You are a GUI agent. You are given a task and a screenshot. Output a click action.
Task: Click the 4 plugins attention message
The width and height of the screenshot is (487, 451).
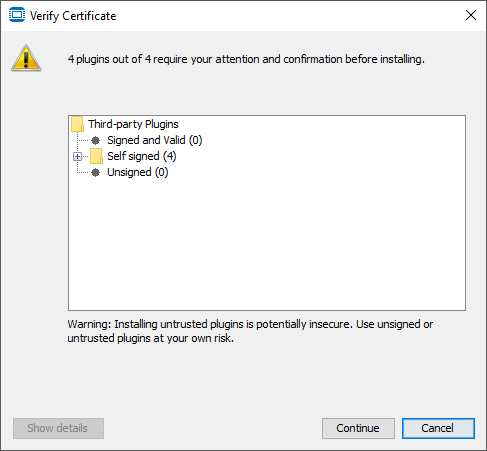(x=246, y=59)
